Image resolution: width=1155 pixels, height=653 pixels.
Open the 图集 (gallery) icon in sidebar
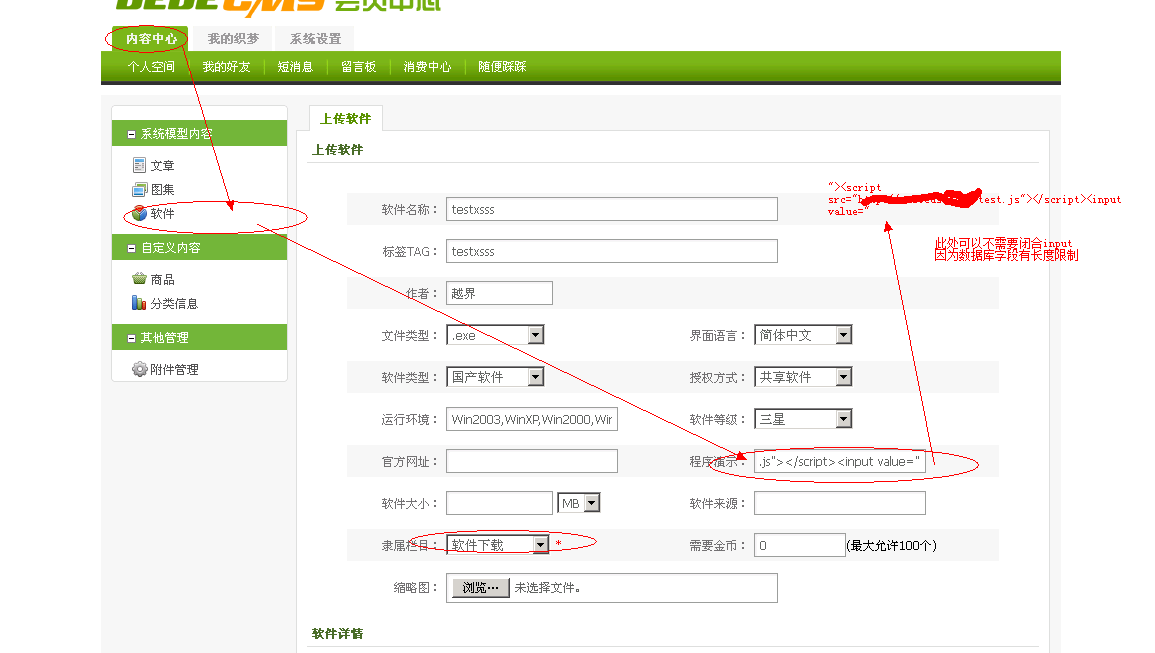[140, 189]
